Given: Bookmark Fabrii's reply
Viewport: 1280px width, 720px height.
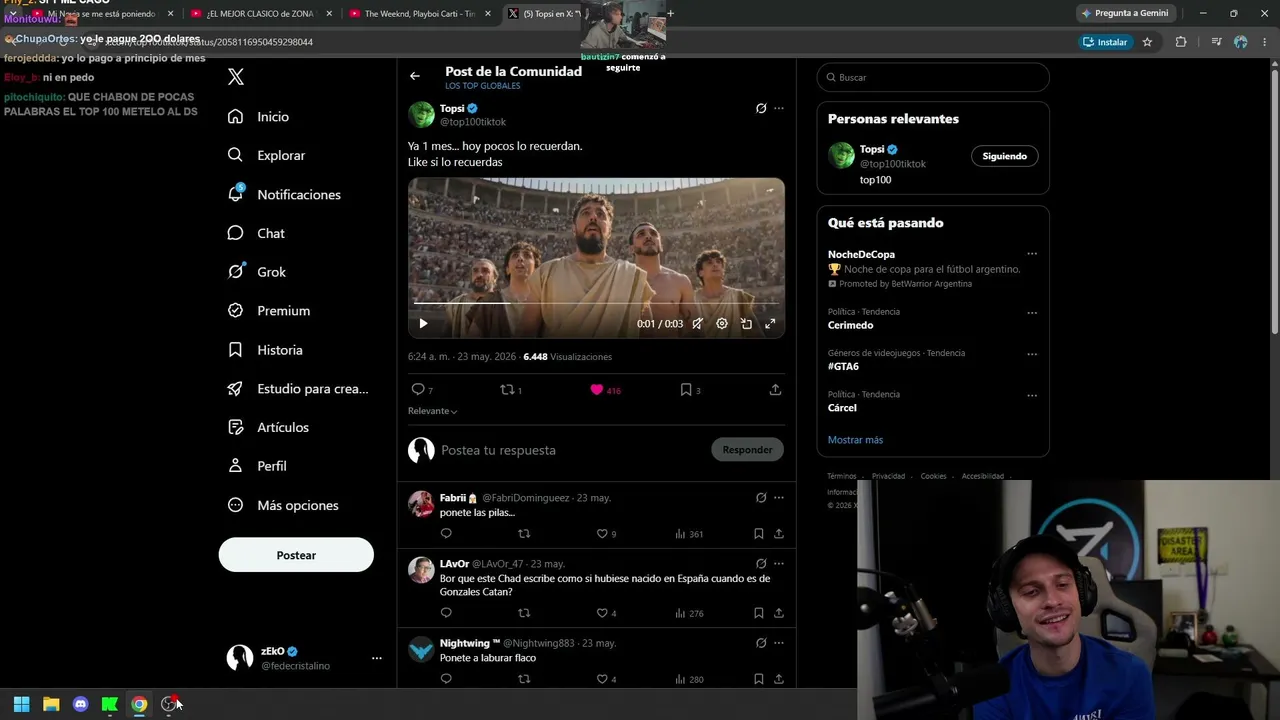Looking at the screenshot, I should coord(759,534).
